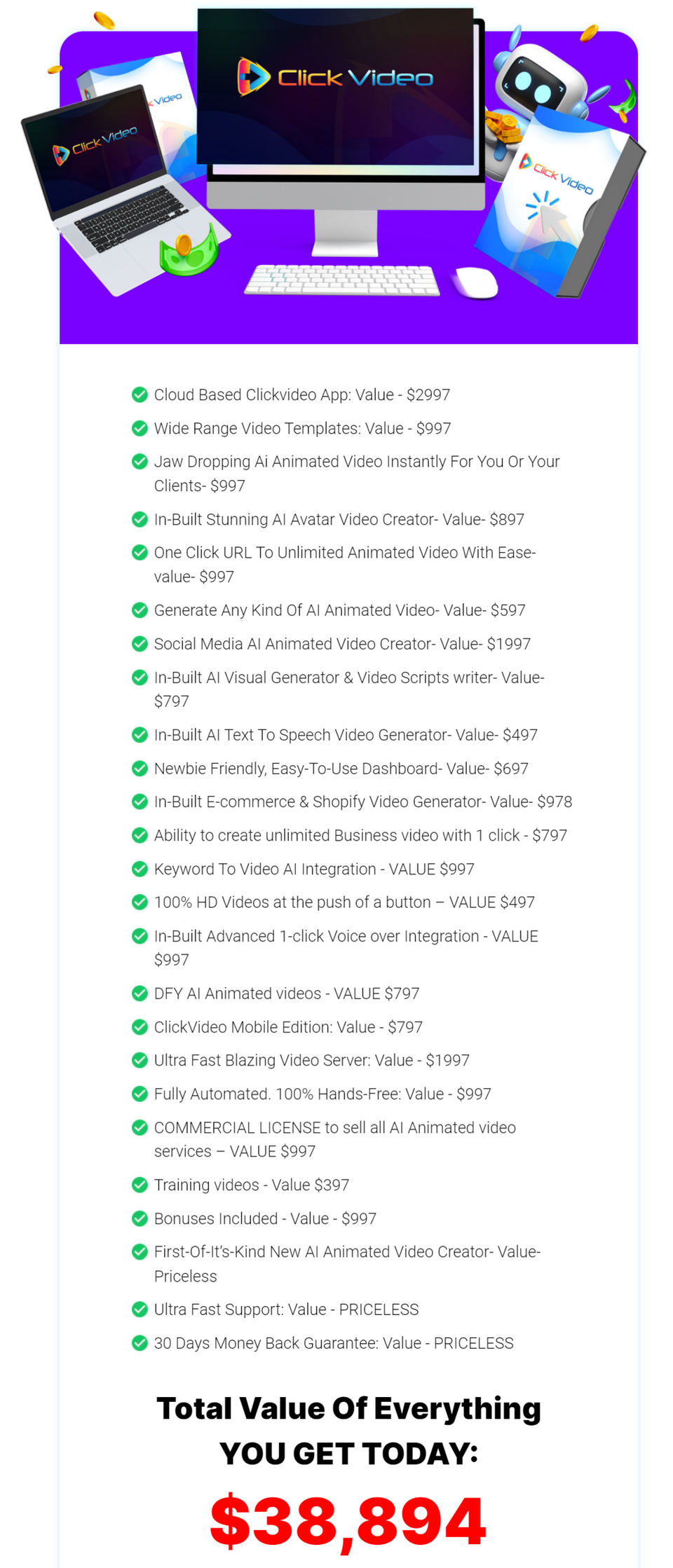
Task: Click the white keyboard image
Action: (x=342, y=280)
